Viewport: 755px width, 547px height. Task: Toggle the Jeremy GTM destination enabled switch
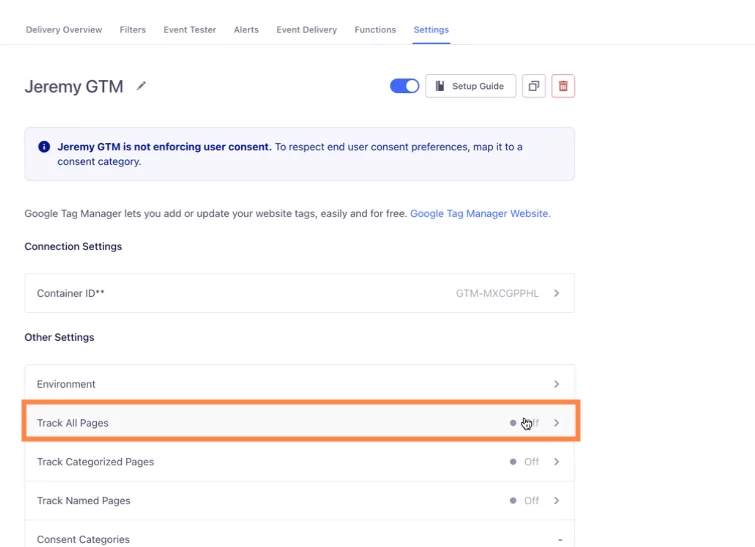click(404, 86)
